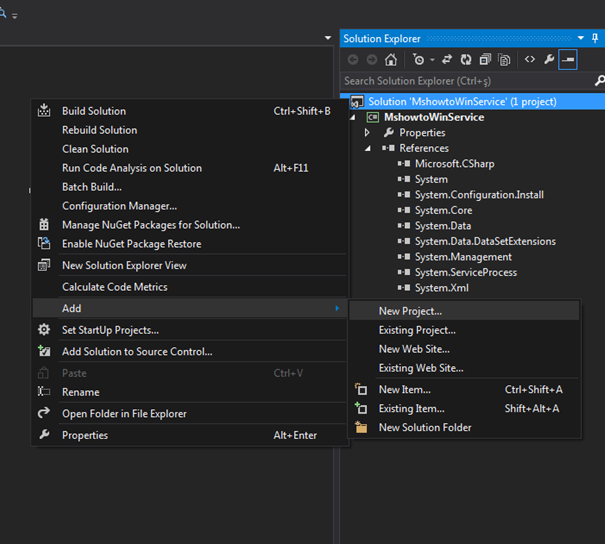The height and width of the screenshot is (544, 605).
Task: Collapse the MshowtoWinService project node
Action: [x=352, y=117]
